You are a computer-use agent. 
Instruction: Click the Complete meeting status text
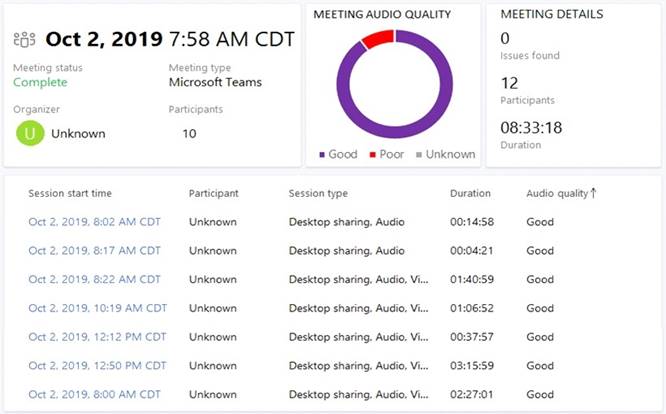click(x=40, y=82)
